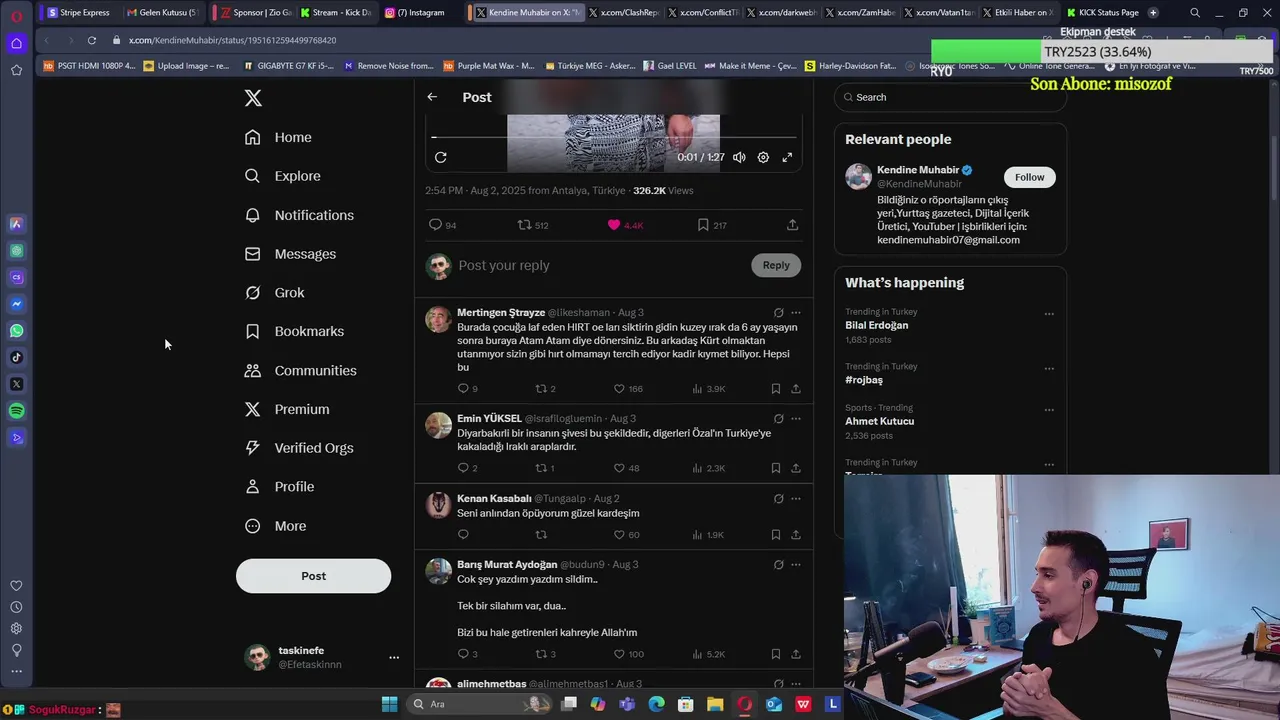Screen dimensions: 1280x720
Task: Open more options for #rojbaş trend
Action: 1049,369
